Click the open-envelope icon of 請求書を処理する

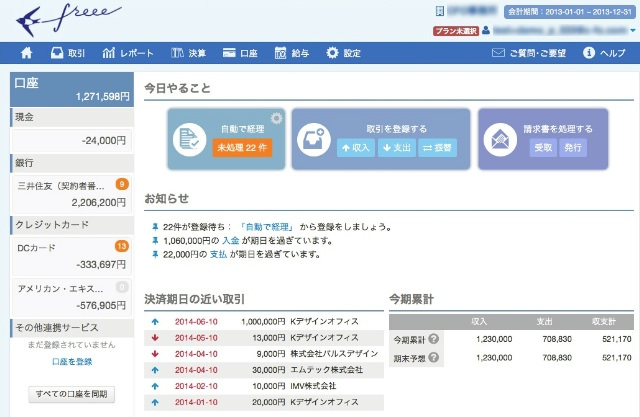(x=500, y=139)
